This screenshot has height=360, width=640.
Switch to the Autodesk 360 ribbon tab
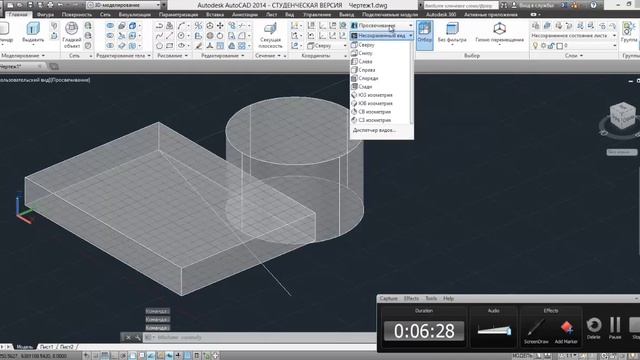click(441, 14)
